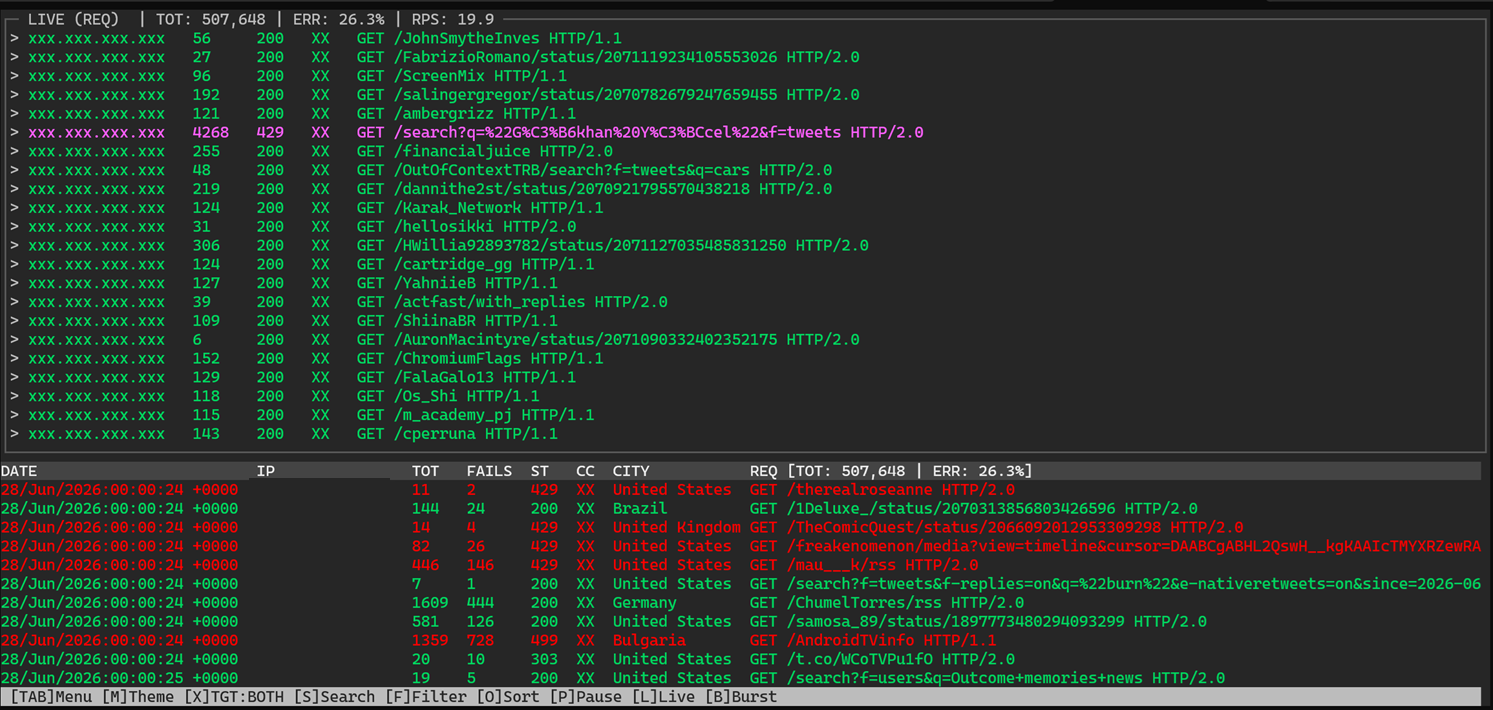This screenshot has height=710, width=1493.
Task: Toggle [L]Live mode
Action: (664, 697)
